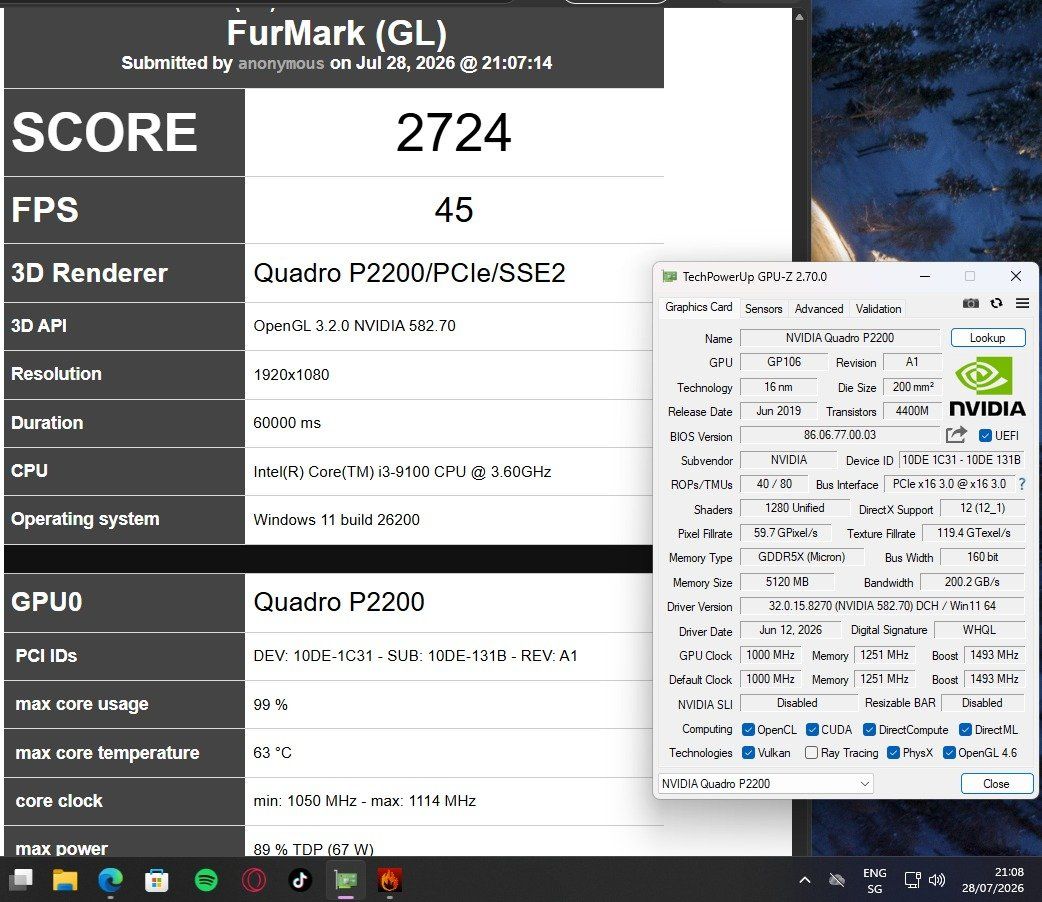Open the Graphics Card tab
1042x902 pixels.
coord(698,307)
